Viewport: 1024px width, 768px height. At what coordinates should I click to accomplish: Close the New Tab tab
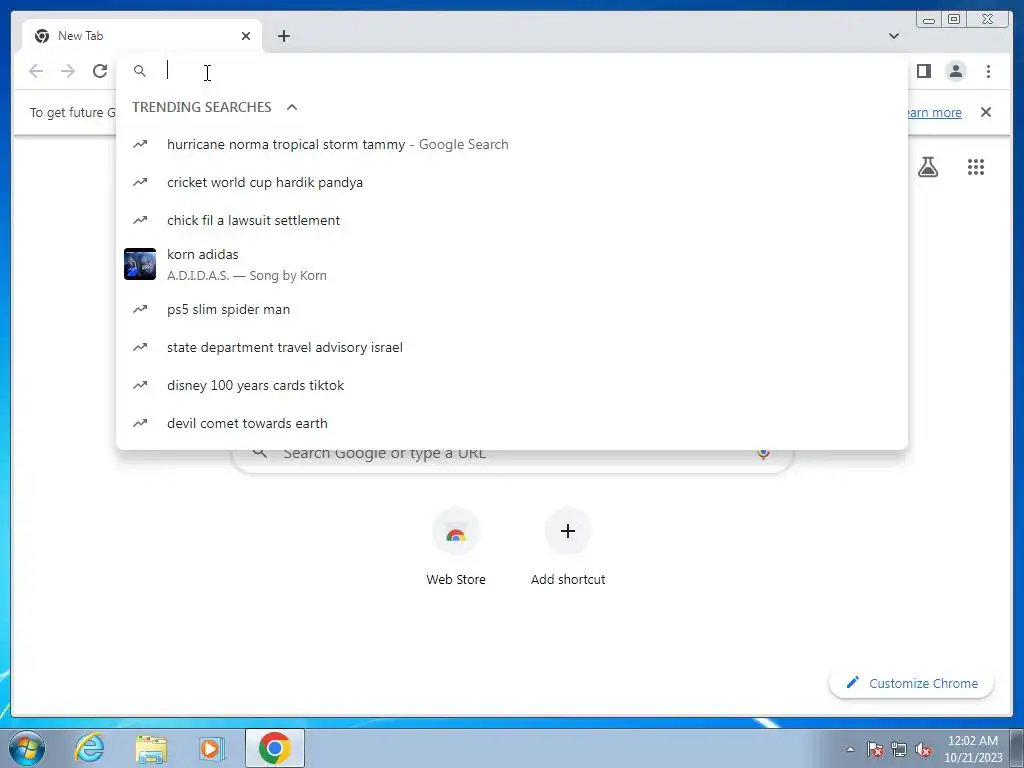246,36
